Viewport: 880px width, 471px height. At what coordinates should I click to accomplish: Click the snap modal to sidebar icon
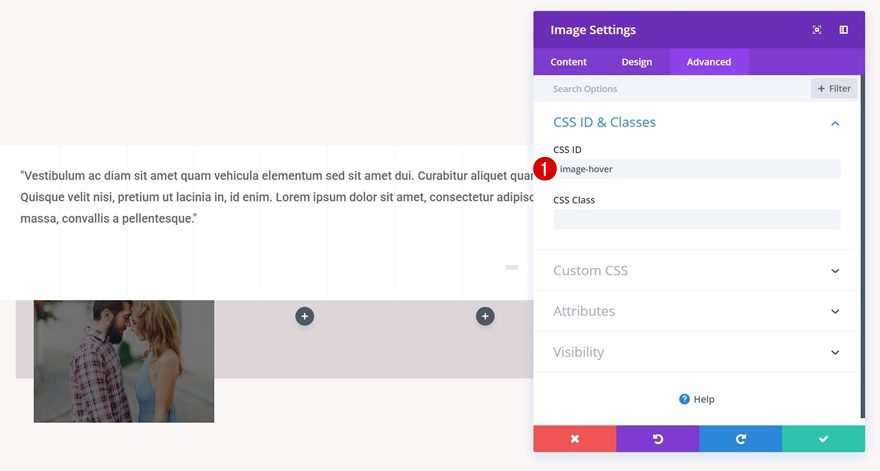(844, 30)
